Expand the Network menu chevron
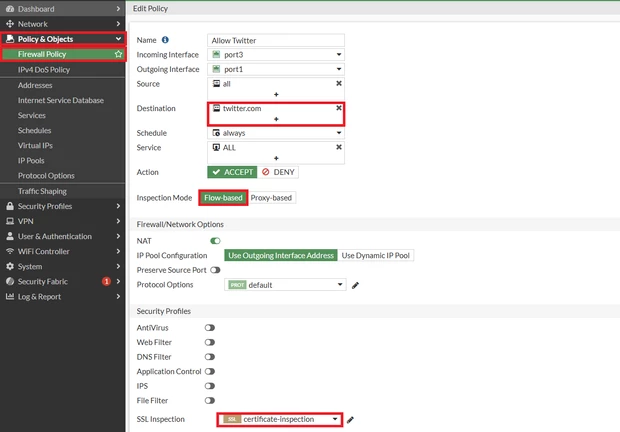The width and height of the screenshot is (620, 432). (x=118, y=24)
